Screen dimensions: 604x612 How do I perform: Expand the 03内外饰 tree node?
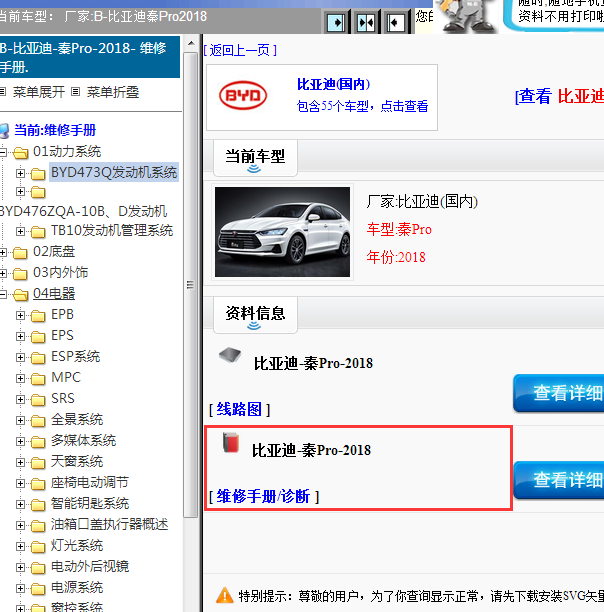(3, 274)
